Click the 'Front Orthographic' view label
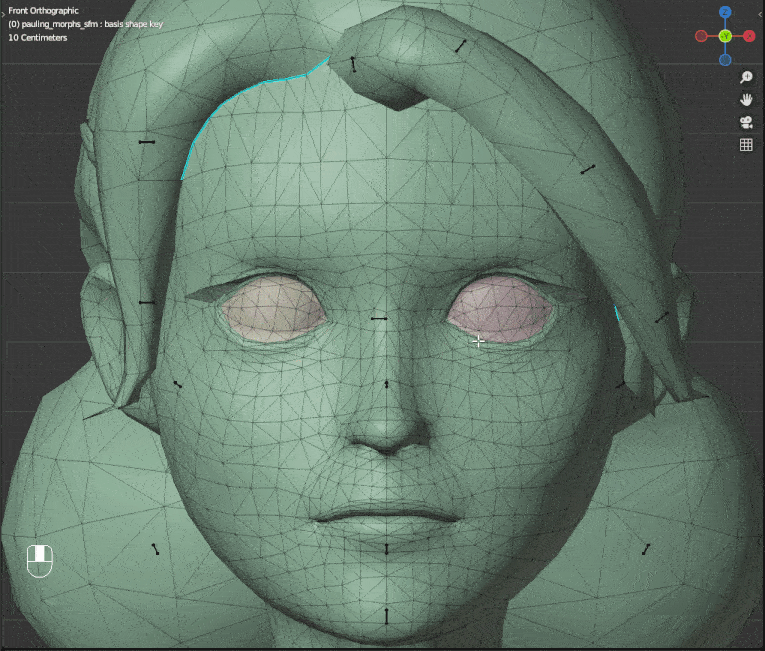 (43, 11)
